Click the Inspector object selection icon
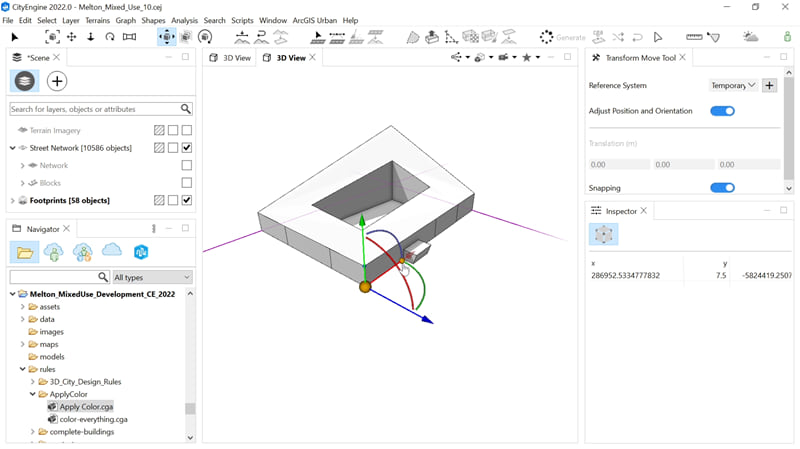Screen dimensions: 800x449 [x=604, y=234]
